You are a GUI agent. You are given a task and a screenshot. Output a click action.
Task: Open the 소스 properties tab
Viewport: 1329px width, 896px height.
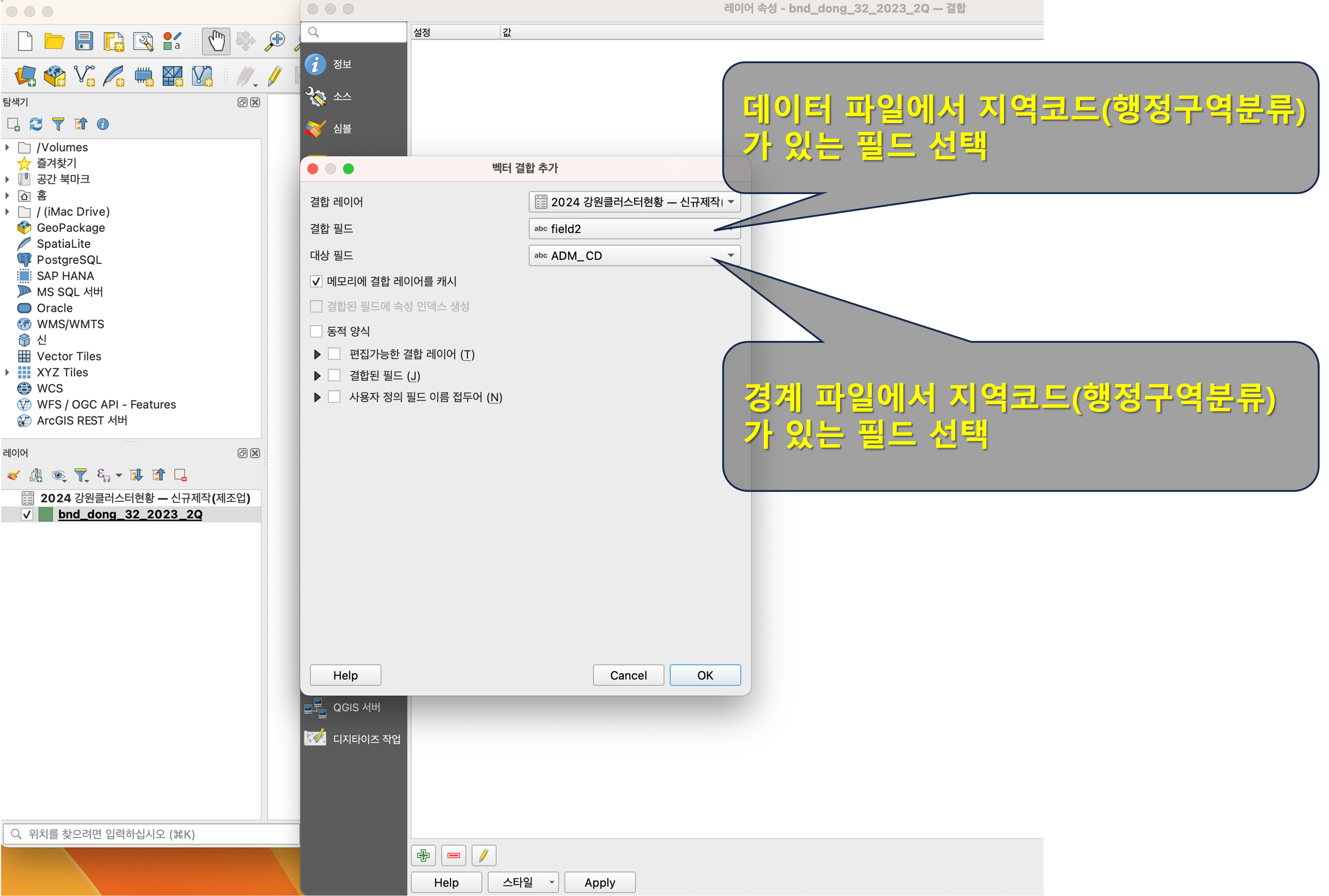342,97
